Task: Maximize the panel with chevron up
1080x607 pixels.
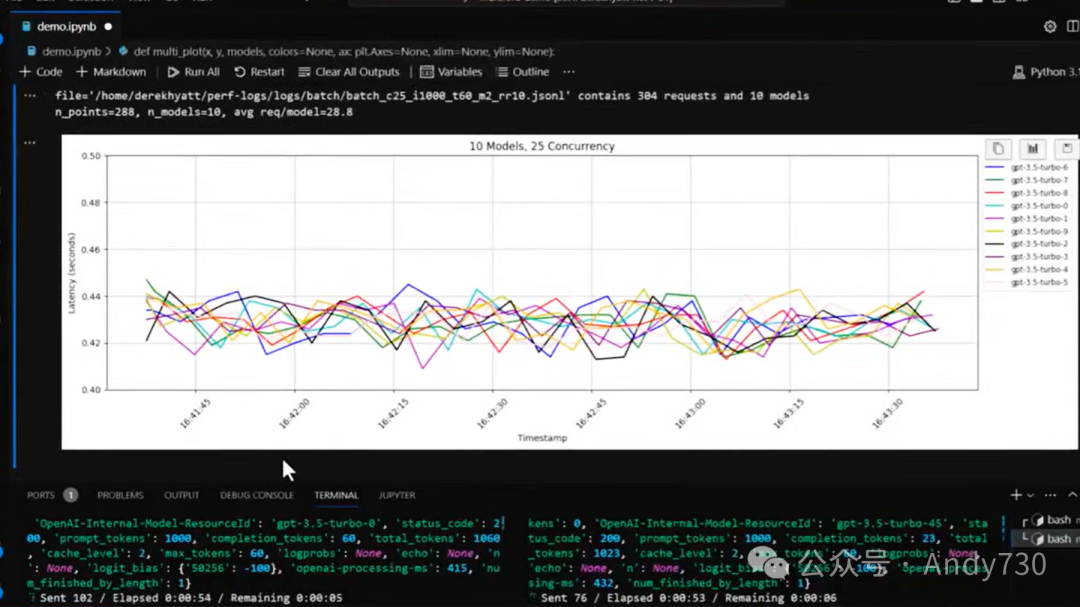Action: pos(1072,495)
